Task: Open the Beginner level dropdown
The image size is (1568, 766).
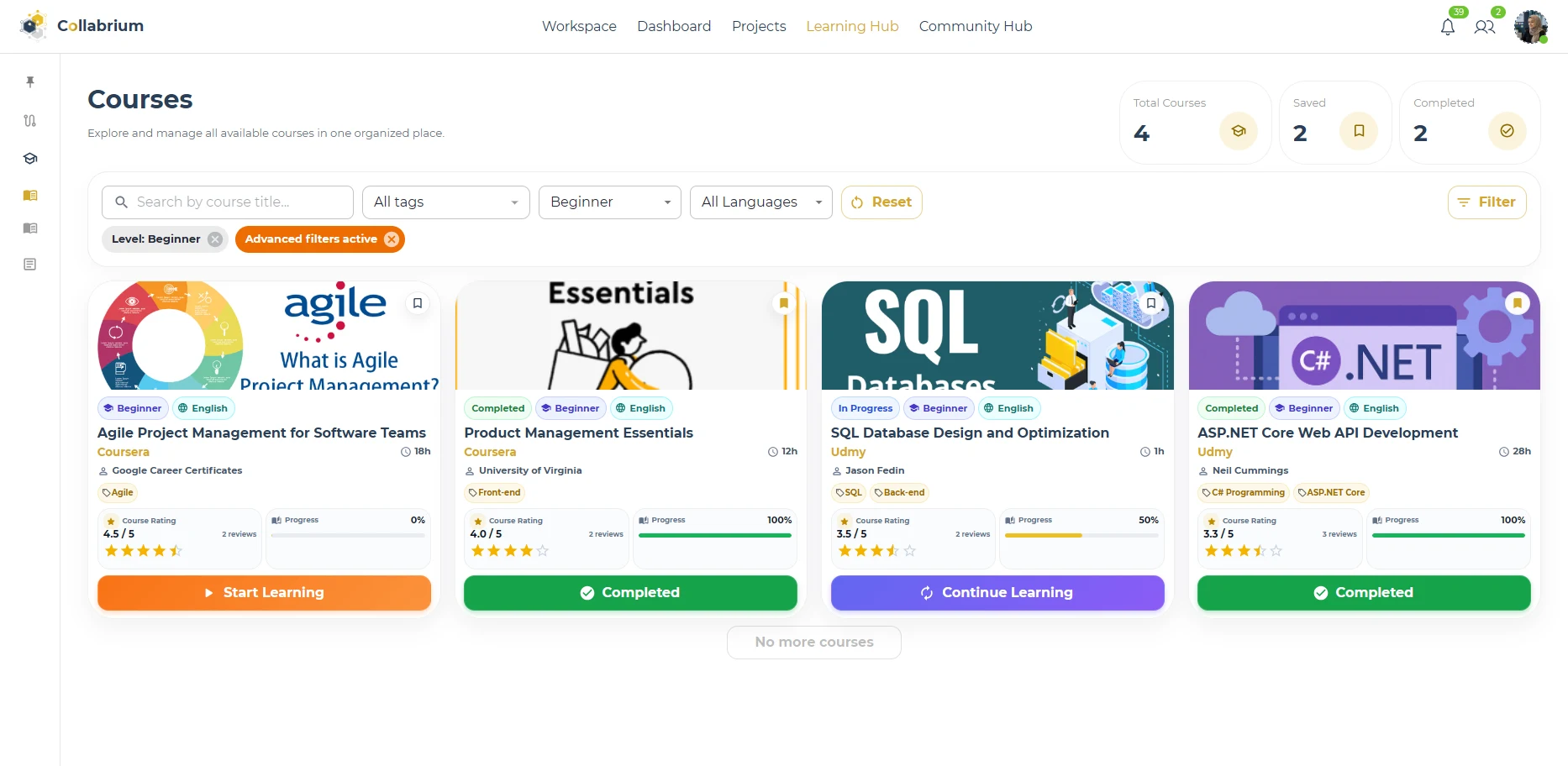Action: tap(610, 202)
